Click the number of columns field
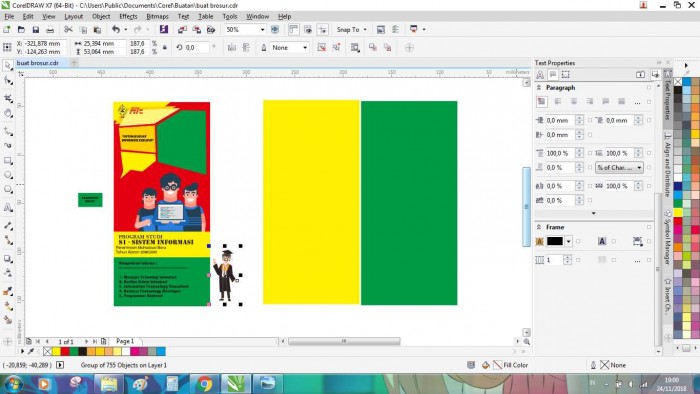The width and height of the screenshot is (700, 394). [554, 260]
